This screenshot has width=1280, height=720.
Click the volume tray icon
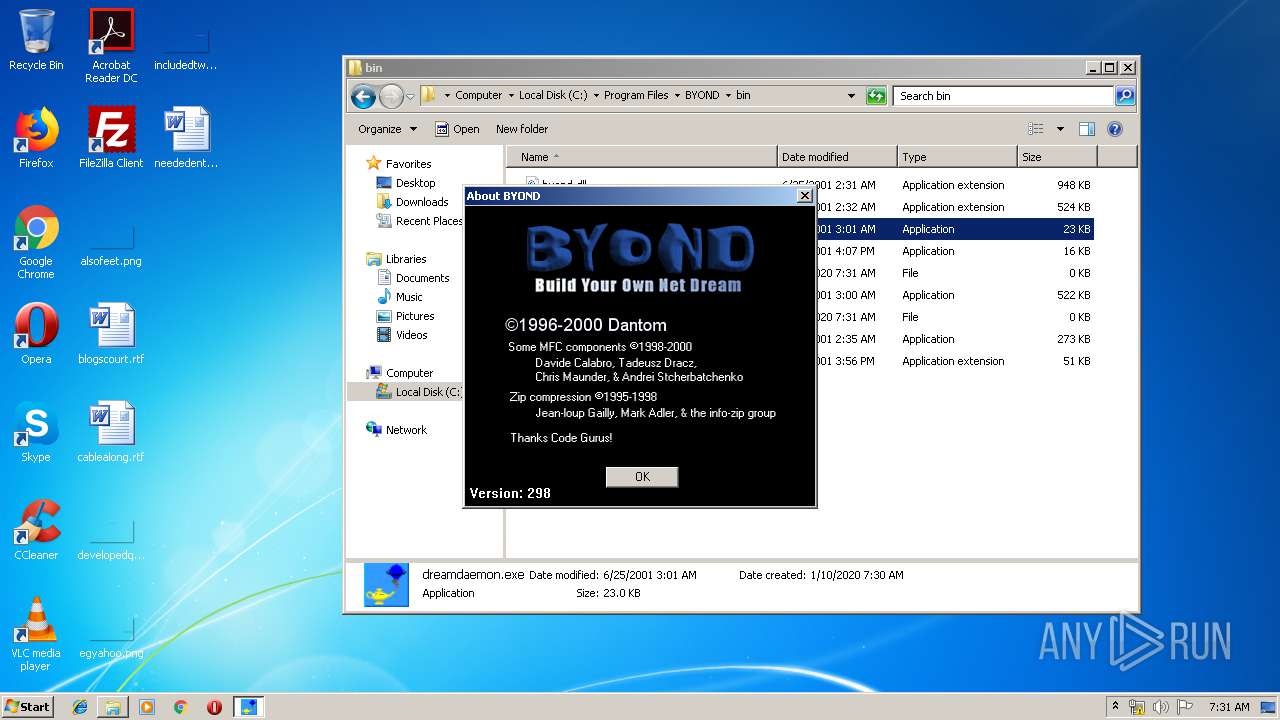tap(1160, 707)
